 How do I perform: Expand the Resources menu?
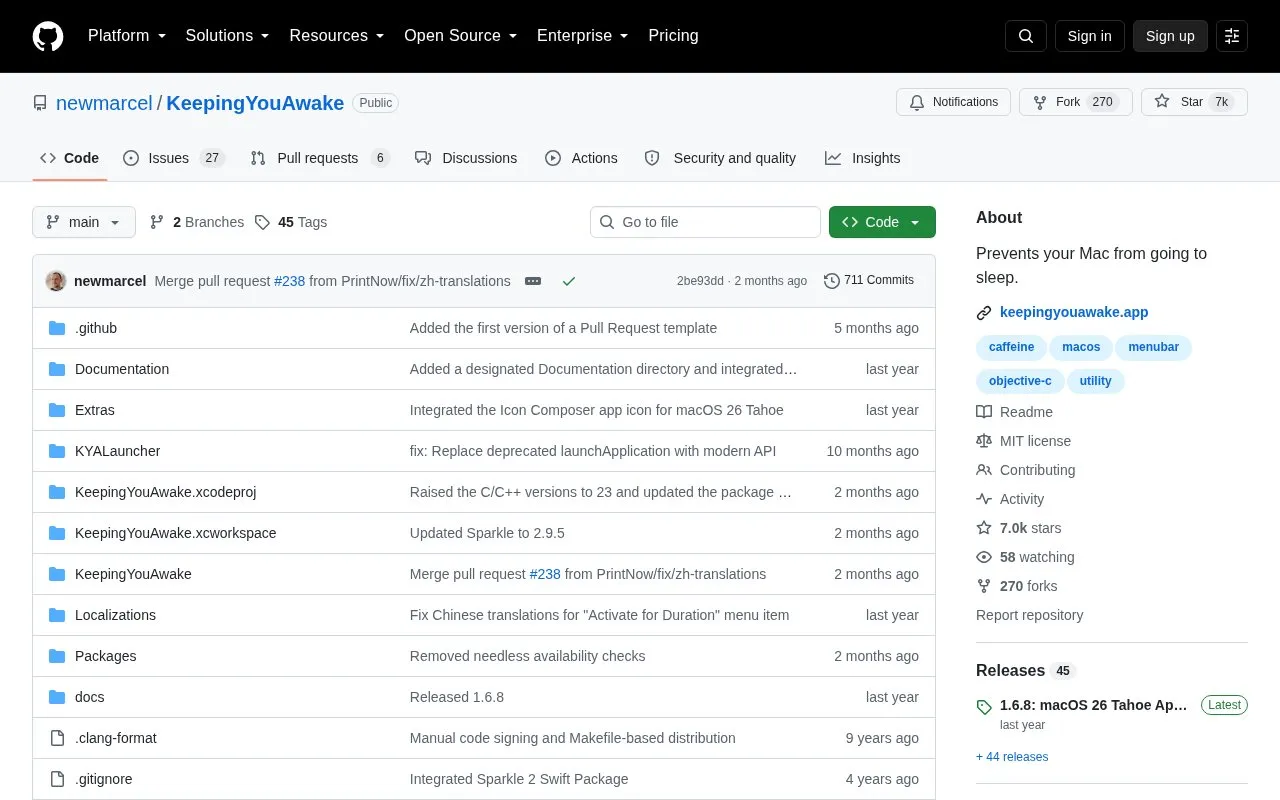click(x=337, y=36)
